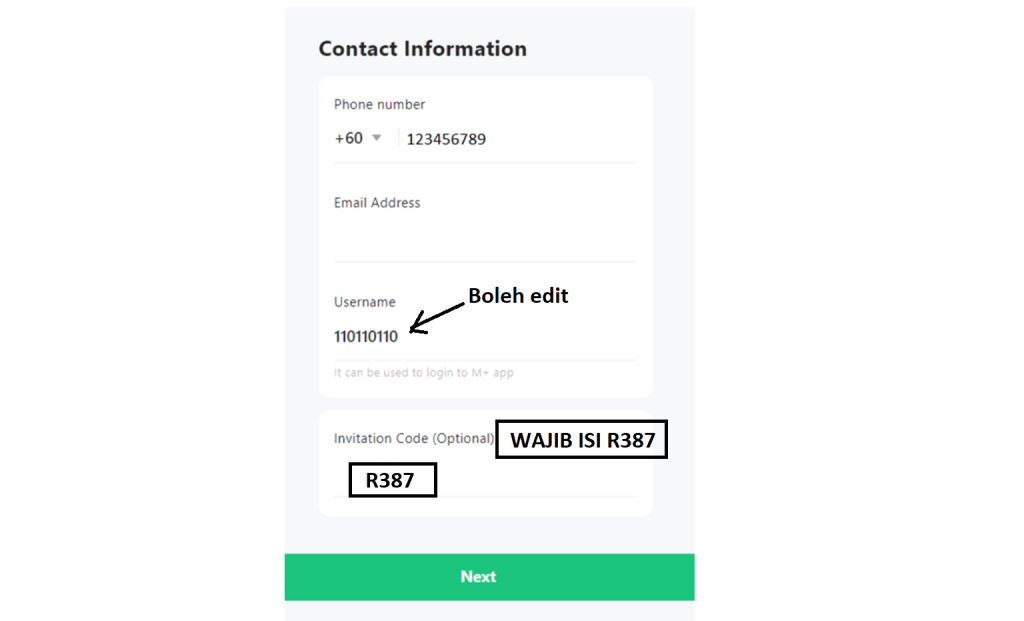Click the "Username" field label
1024x621 pixels.
(364, 302)
